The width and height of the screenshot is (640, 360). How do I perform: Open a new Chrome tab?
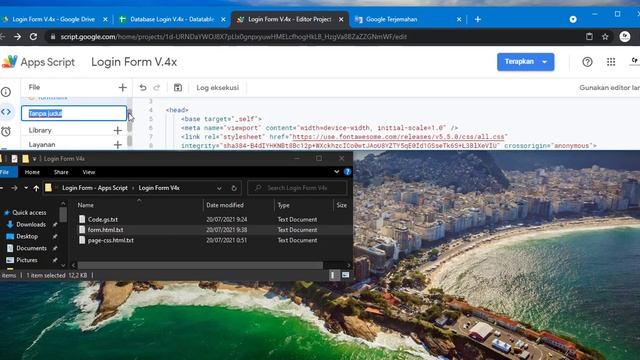(478, 19)
